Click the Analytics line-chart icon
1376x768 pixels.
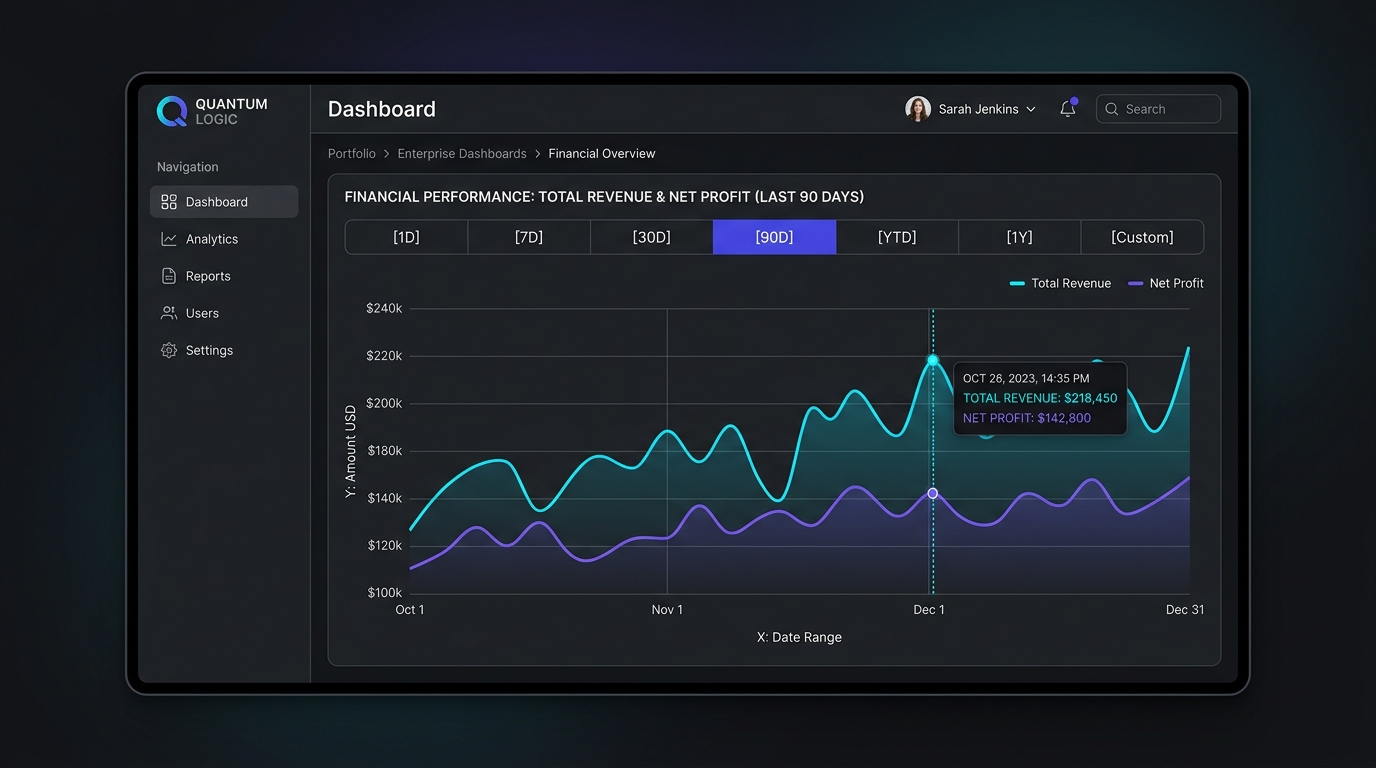tap(169, 239)
